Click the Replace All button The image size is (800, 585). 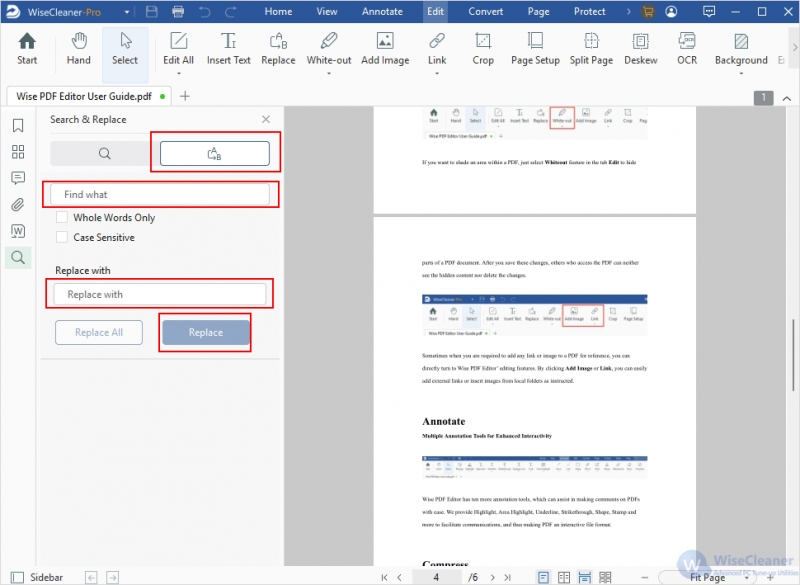pos(99,333)
